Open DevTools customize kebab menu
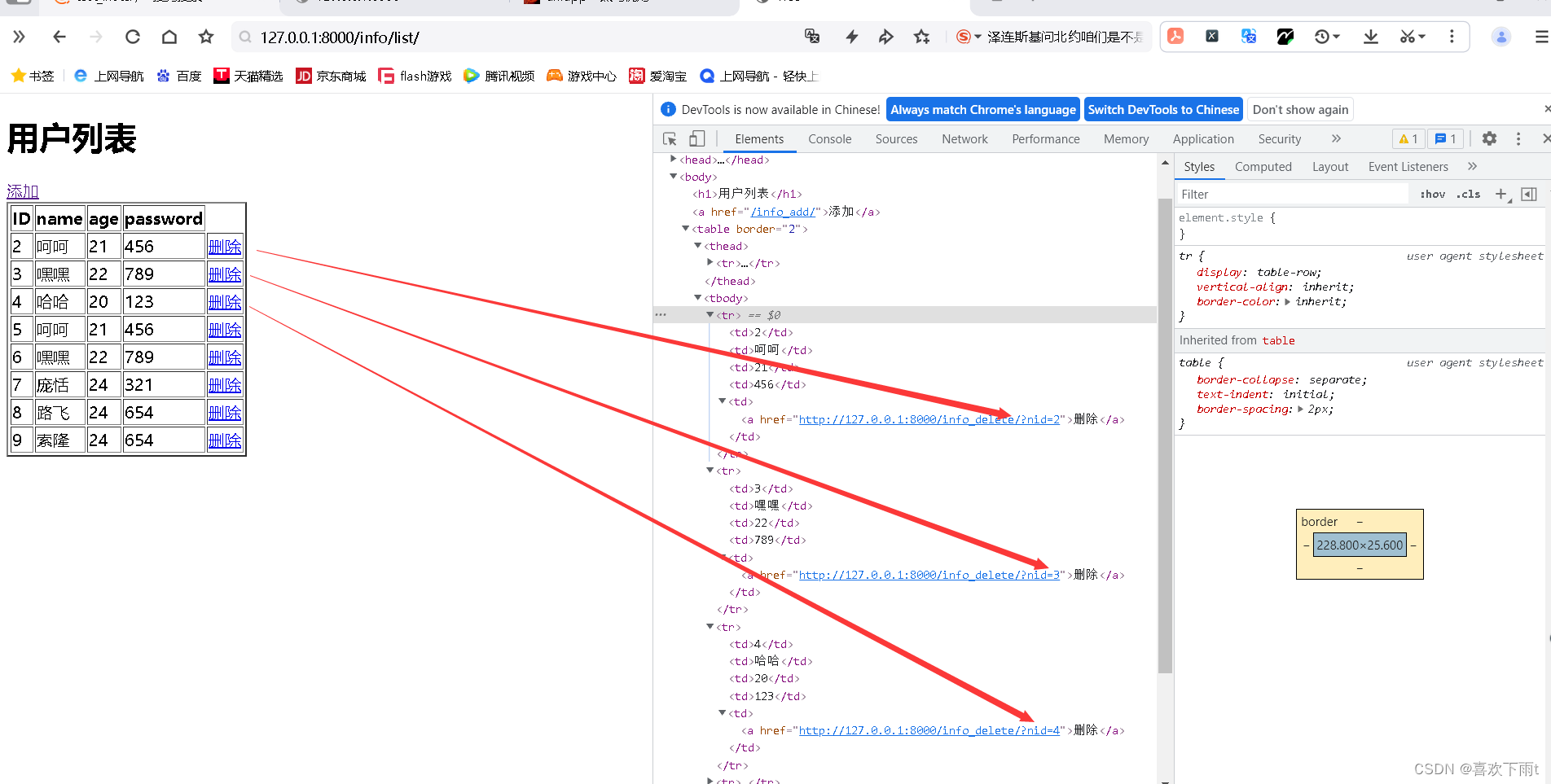 point(1518,139)
